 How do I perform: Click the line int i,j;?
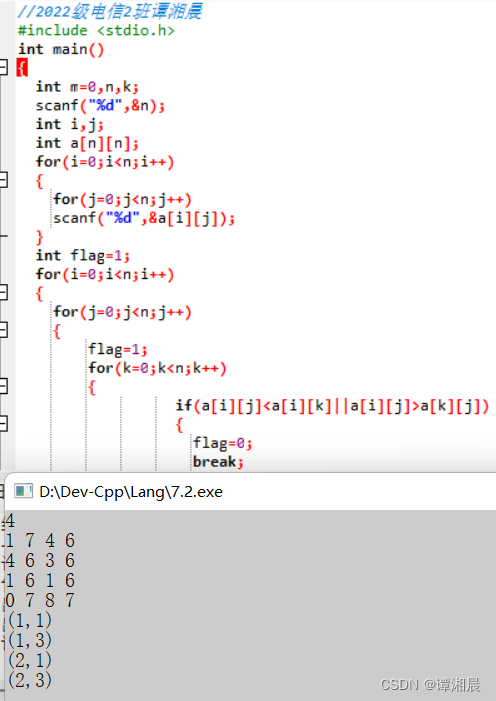point(70,124)
